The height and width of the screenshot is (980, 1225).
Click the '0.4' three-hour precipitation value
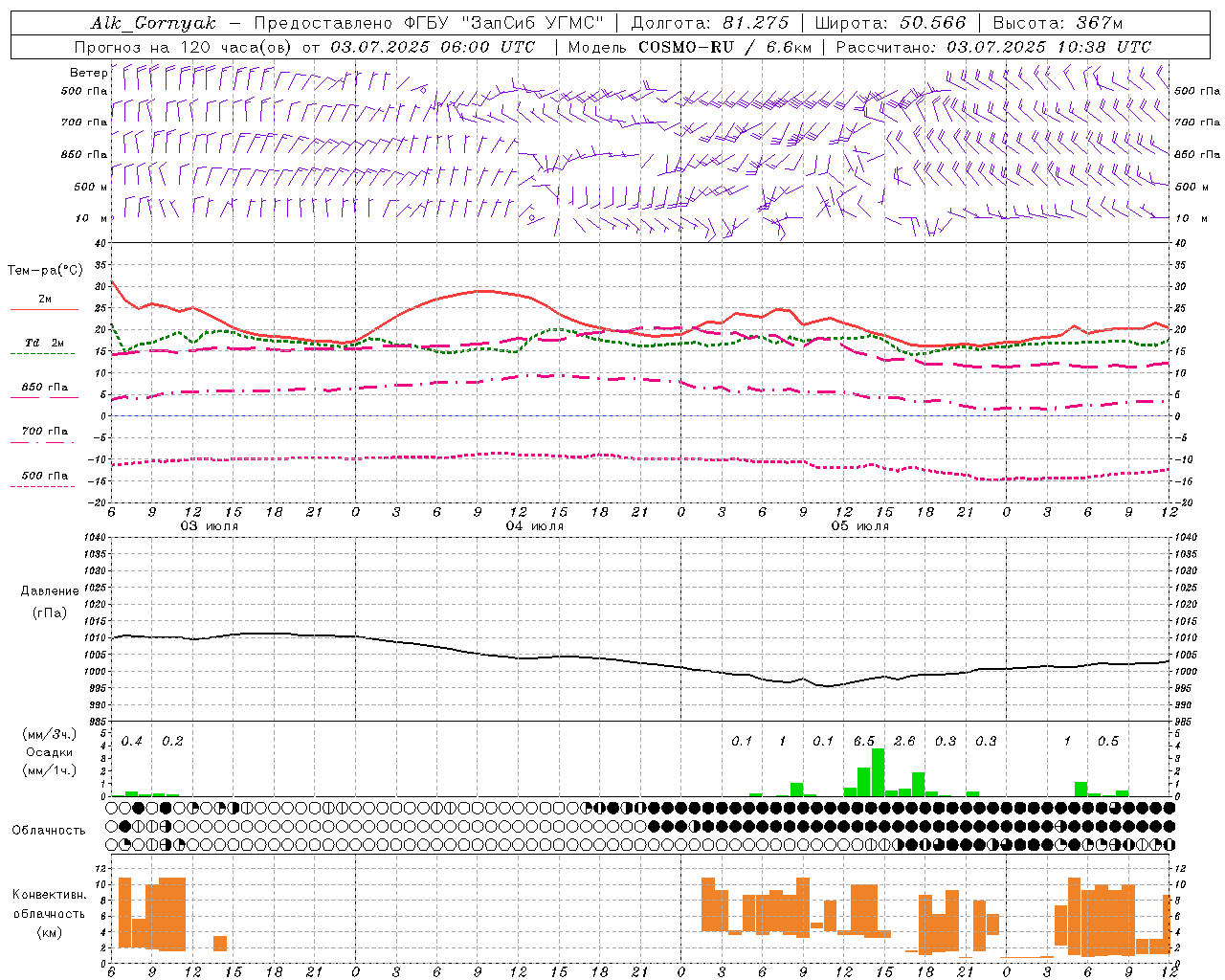[x=132, y=742]
